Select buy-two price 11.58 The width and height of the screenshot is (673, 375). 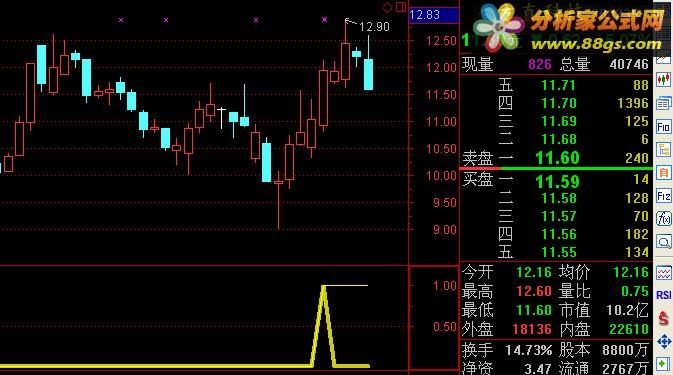pyautogui.click(x=558, y=198)
